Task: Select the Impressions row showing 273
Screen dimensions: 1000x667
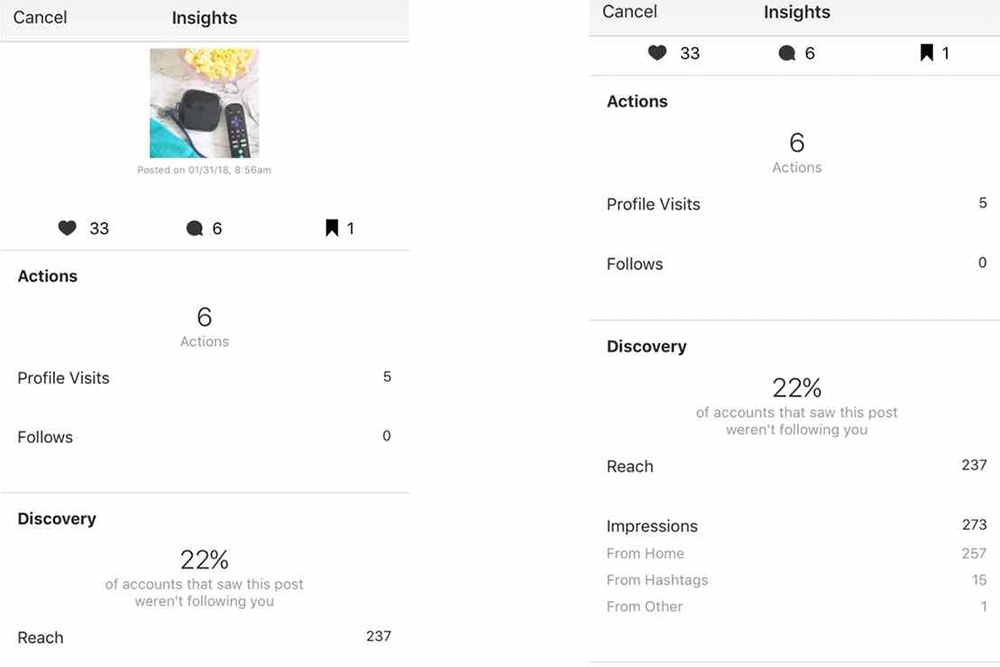Action: pyautogui.click(x=797, y=525)
